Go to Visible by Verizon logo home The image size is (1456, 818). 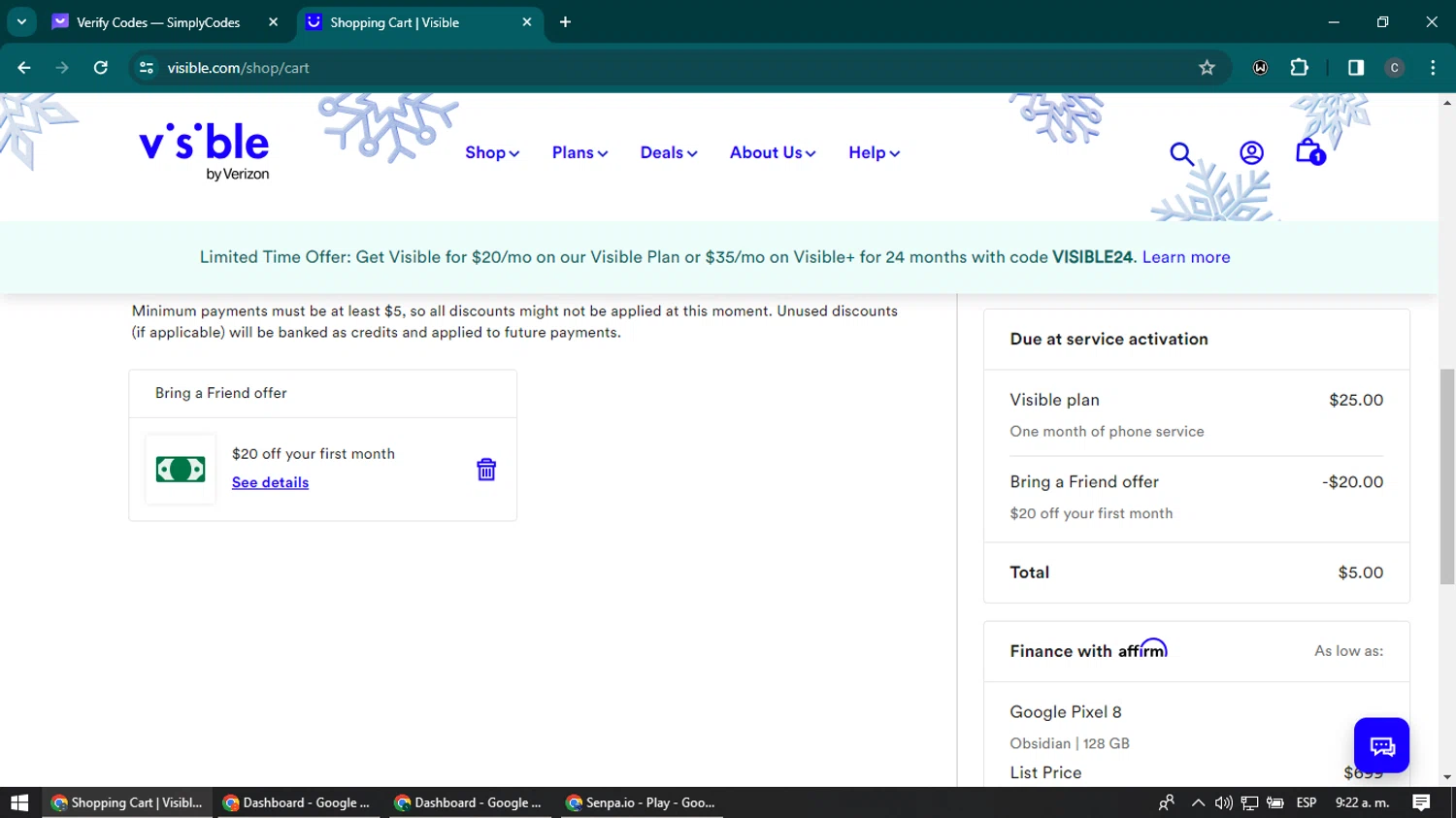point(205,151)
